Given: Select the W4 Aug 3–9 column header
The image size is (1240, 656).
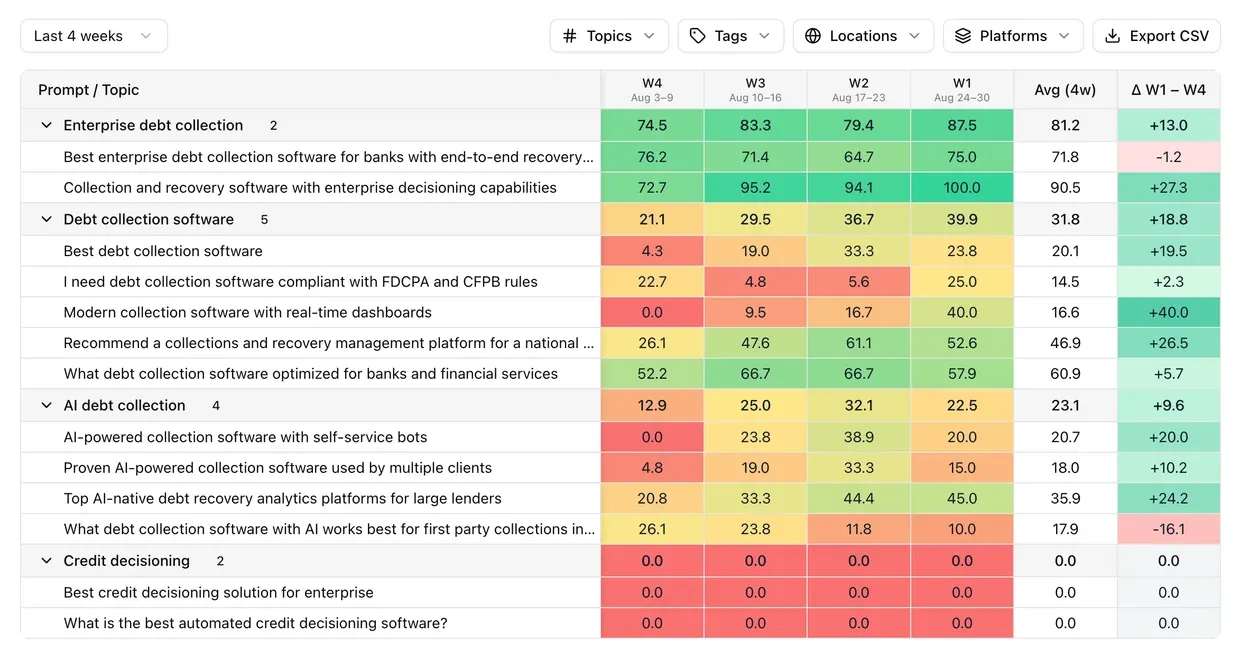Looking at the screenshot, I should (x=652, y=90).
